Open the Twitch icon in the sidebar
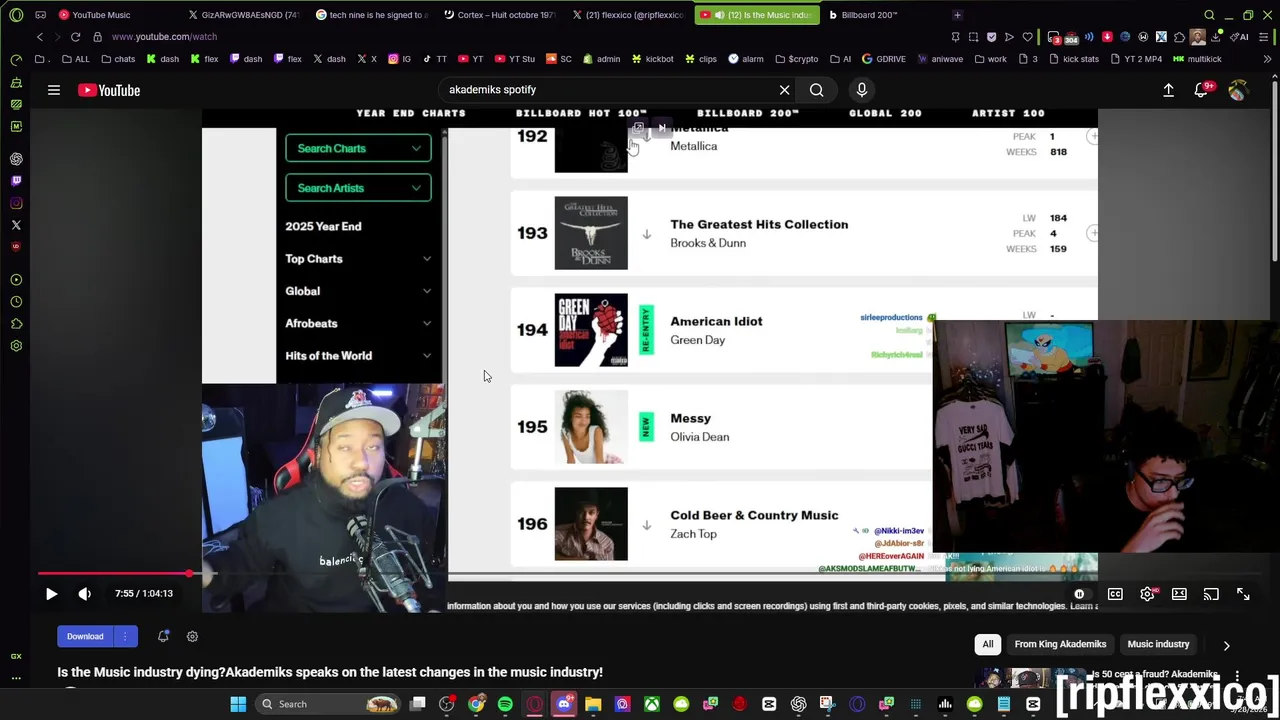This screenshot has height=720, width=1280. point(16,181)
